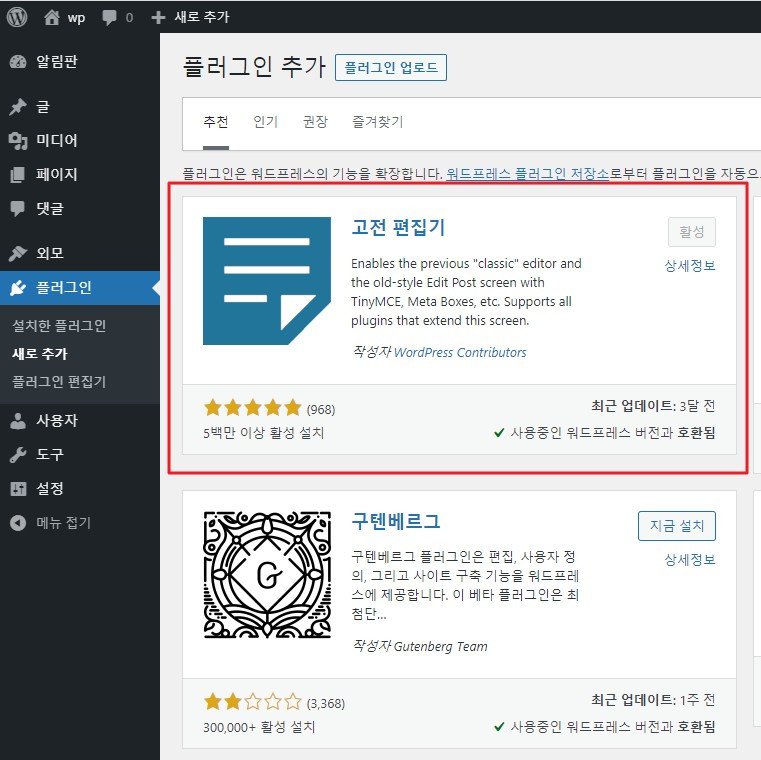Viewport: 761px width, 760px height.
Task: Open the 구텐베르그 title link
Action: [x=396, y=521]
